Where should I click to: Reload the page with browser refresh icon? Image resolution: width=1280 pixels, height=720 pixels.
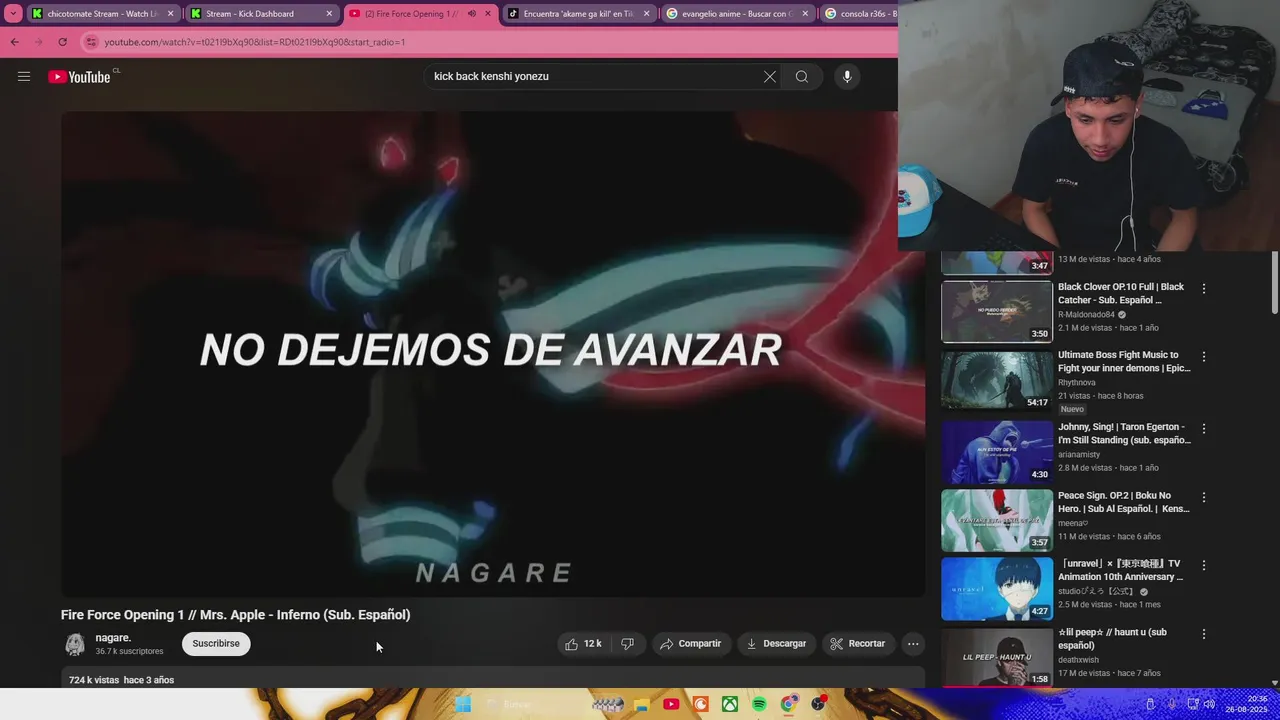(x=62, y=42)
